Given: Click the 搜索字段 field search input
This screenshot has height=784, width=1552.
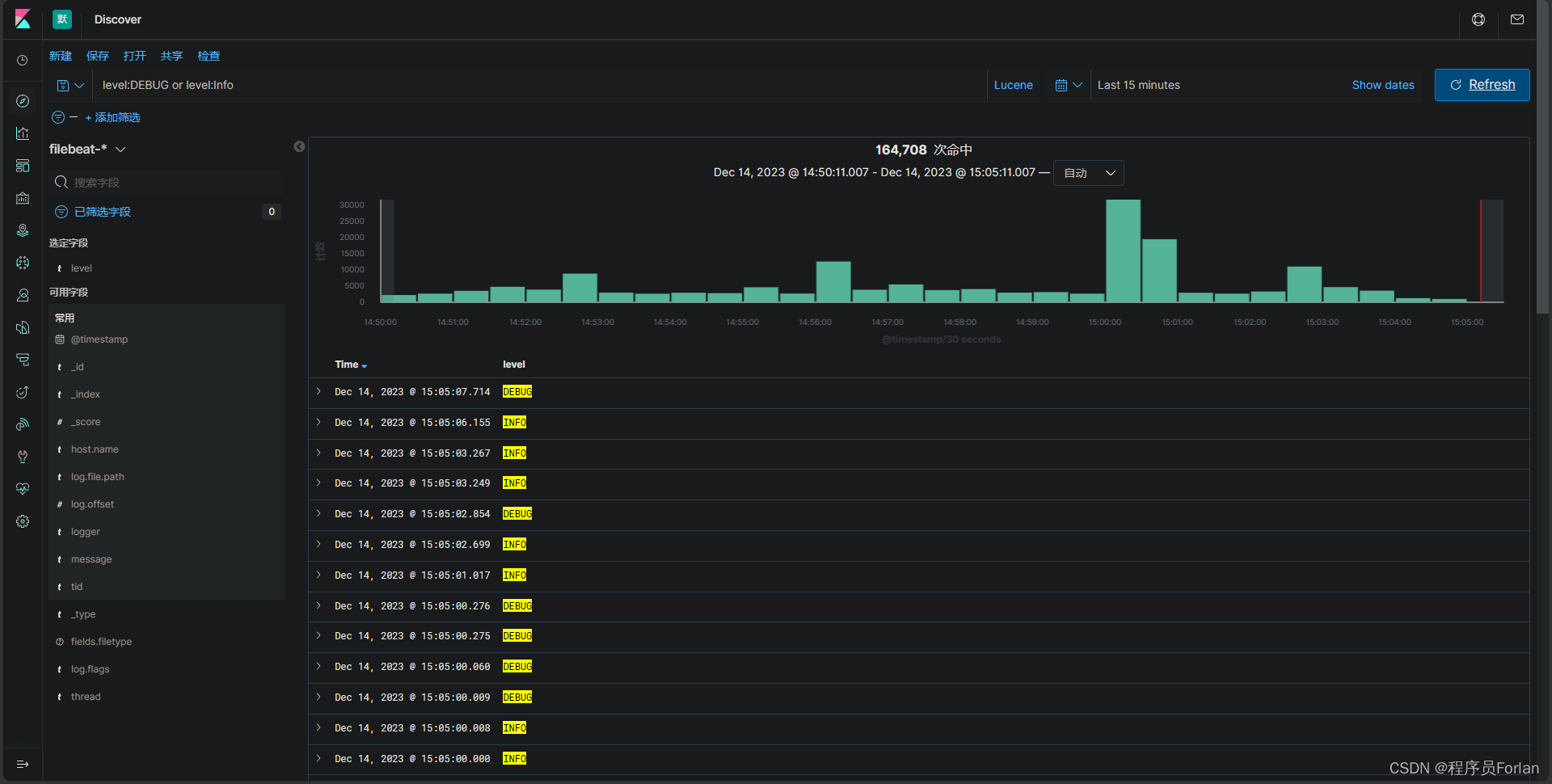Looking at the screenshot, I should (167, 182).
